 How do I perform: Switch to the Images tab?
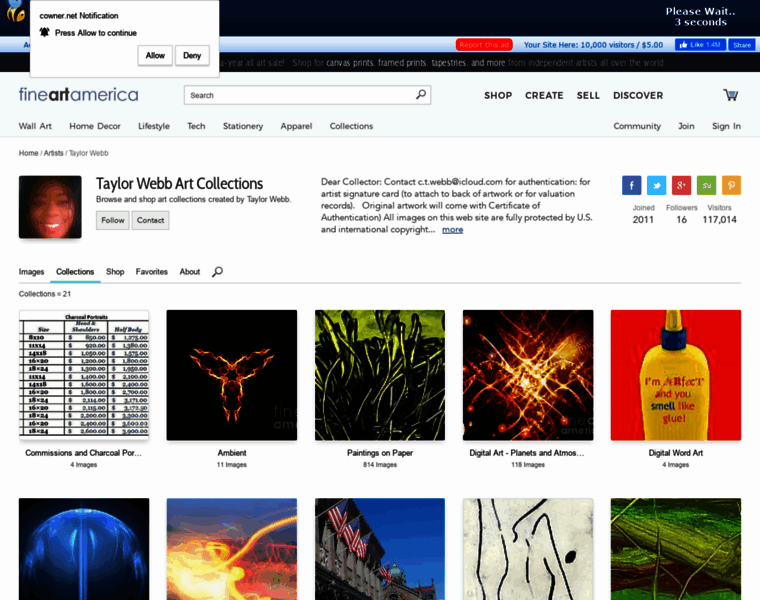(x=32, y=271)
